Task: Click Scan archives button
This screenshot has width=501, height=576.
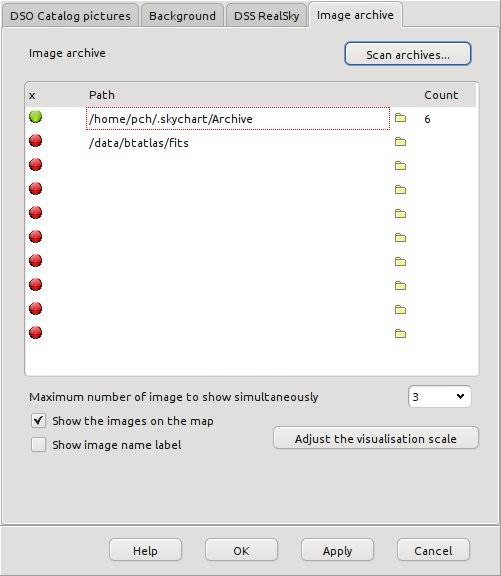Action: [x=408, y=54]
